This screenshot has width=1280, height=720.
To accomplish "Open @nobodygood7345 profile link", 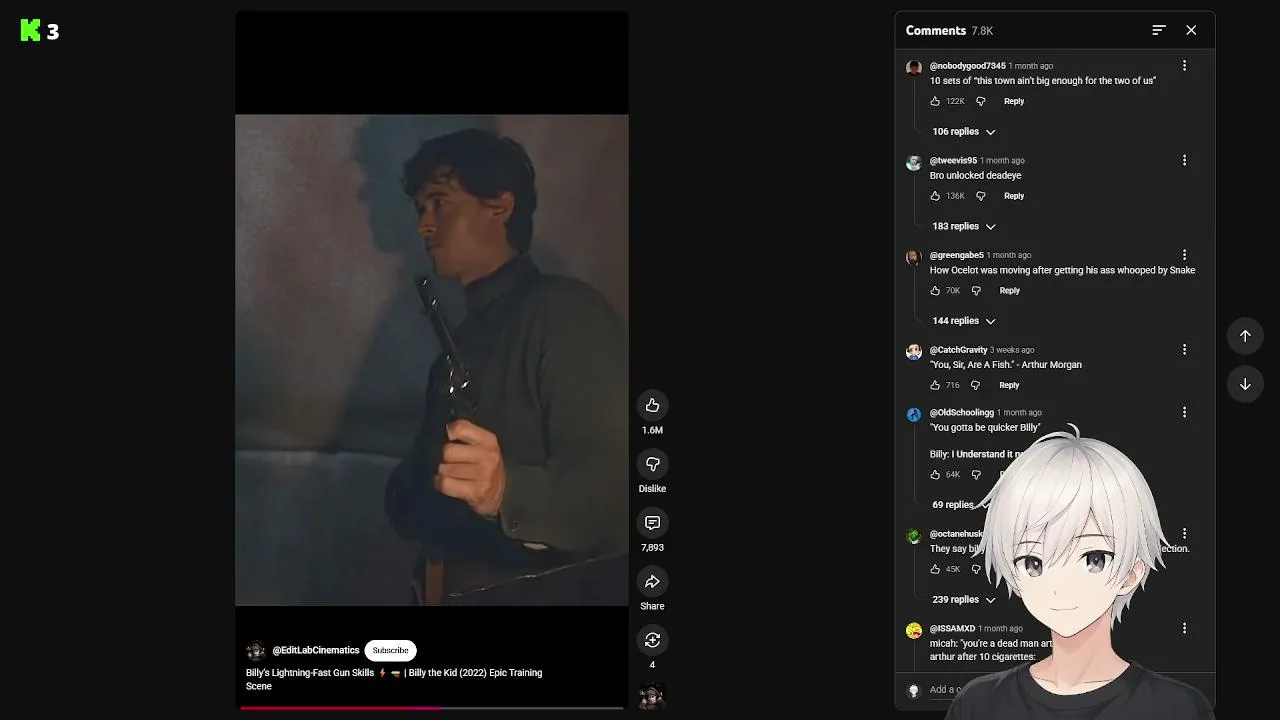I will pyautogui.click(x=967, y=66).
